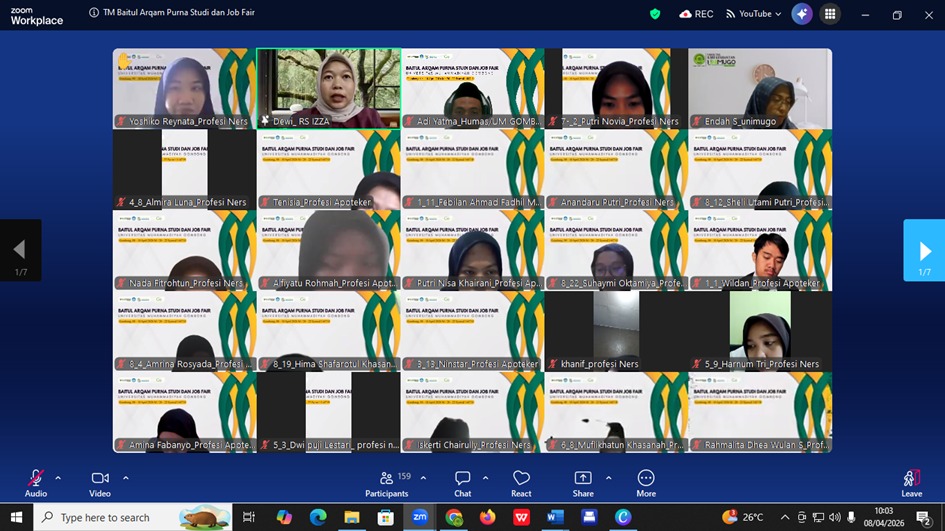945x531 pixels.
Task: Open the AI Companion sparkle icon
Action: point(801,14)
